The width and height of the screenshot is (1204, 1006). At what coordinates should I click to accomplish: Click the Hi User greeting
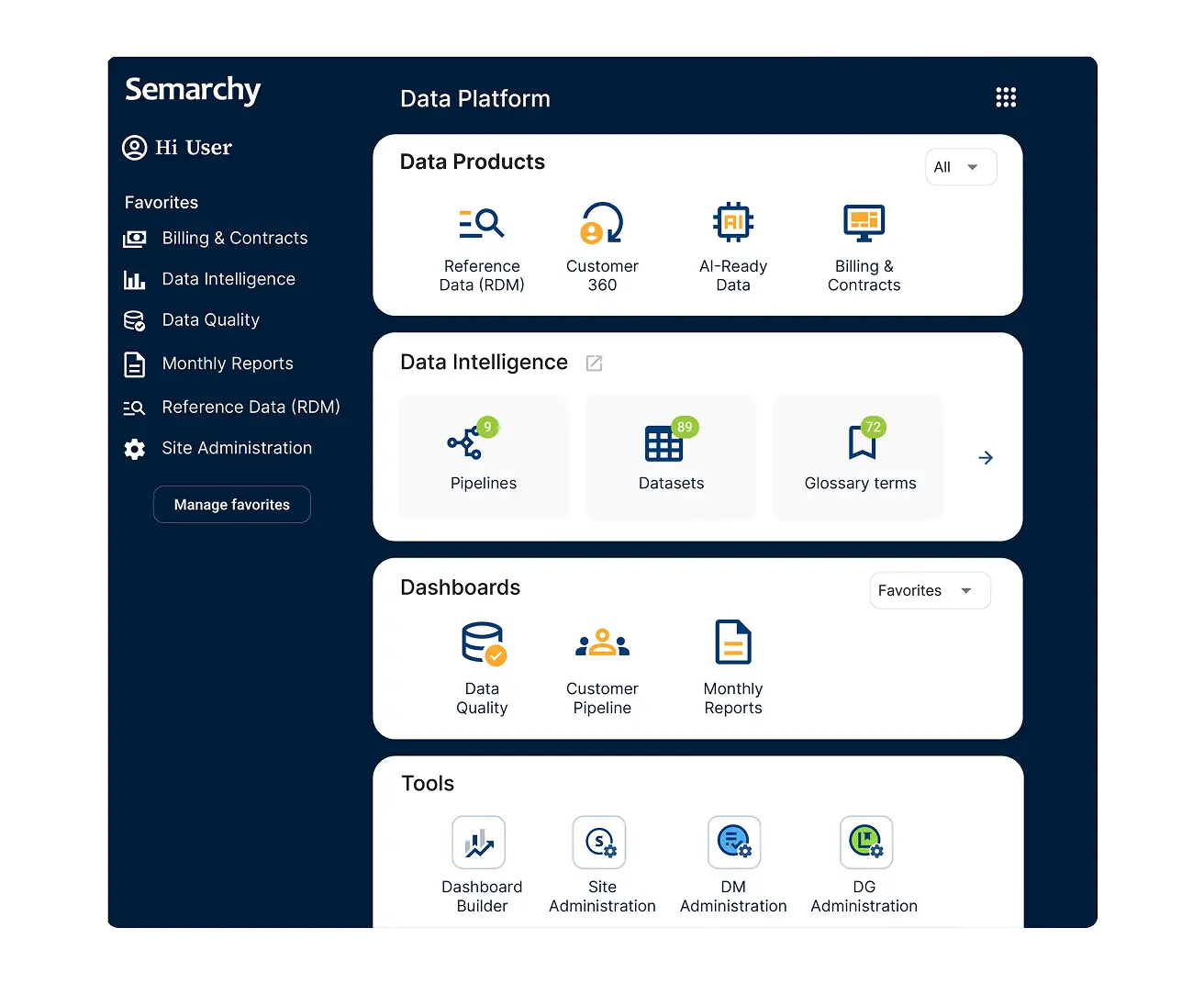194,148
